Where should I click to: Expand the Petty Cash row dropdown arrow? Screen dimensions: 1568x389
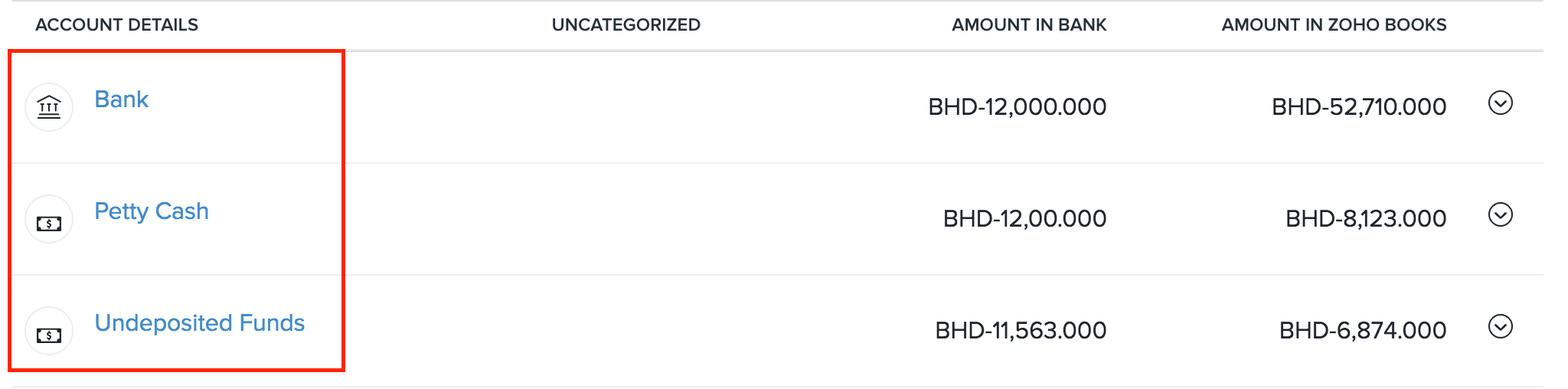point(1500,215)
